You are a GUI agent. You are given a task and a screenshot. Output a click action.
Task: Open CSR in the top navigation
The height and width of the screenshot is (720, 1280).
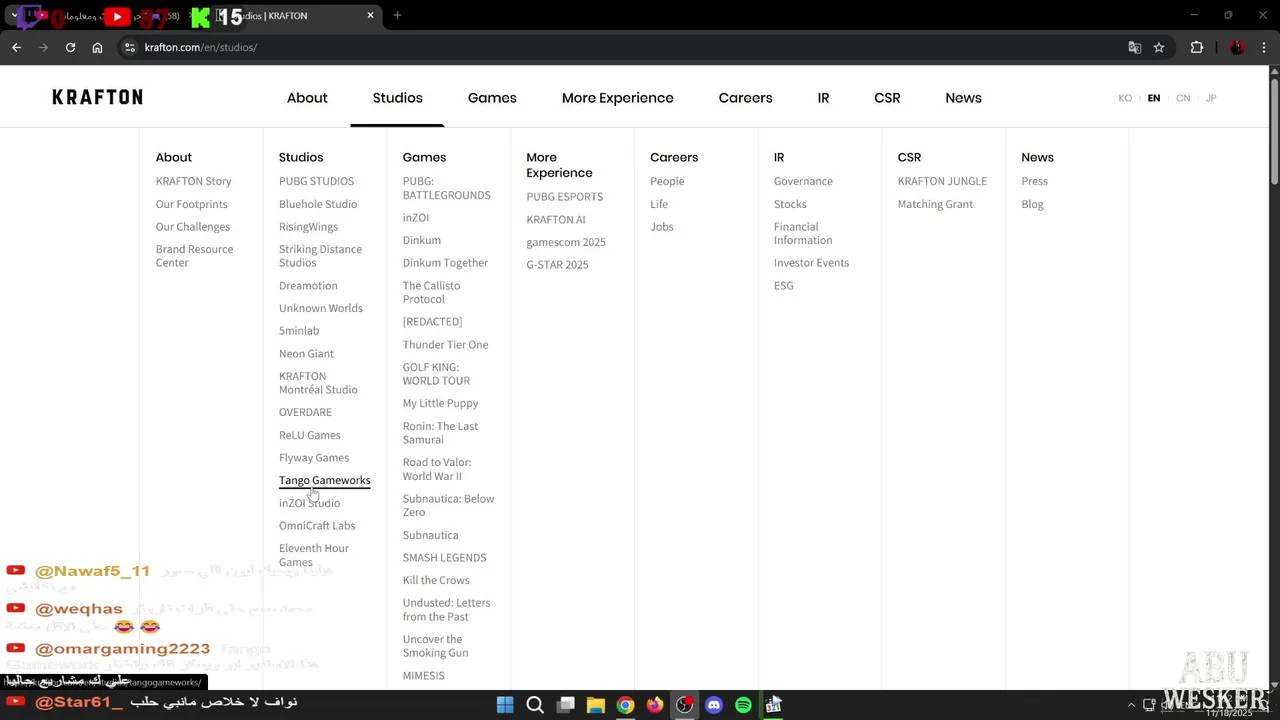pyautogui.click(x=887, y=98)
